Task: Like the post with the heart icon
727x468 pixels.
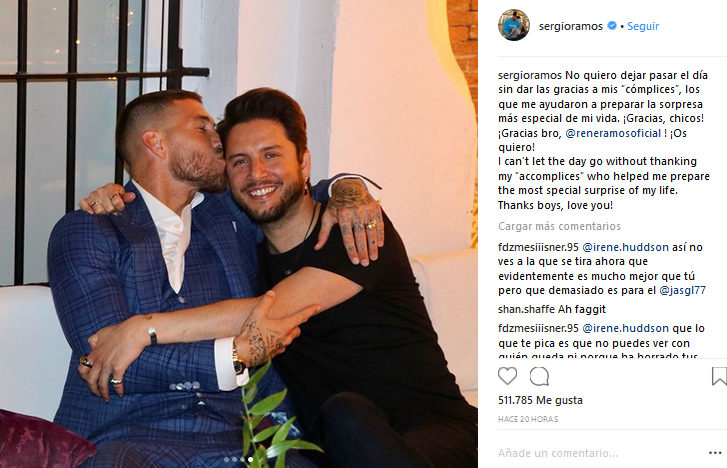Action: click(507, 376)
